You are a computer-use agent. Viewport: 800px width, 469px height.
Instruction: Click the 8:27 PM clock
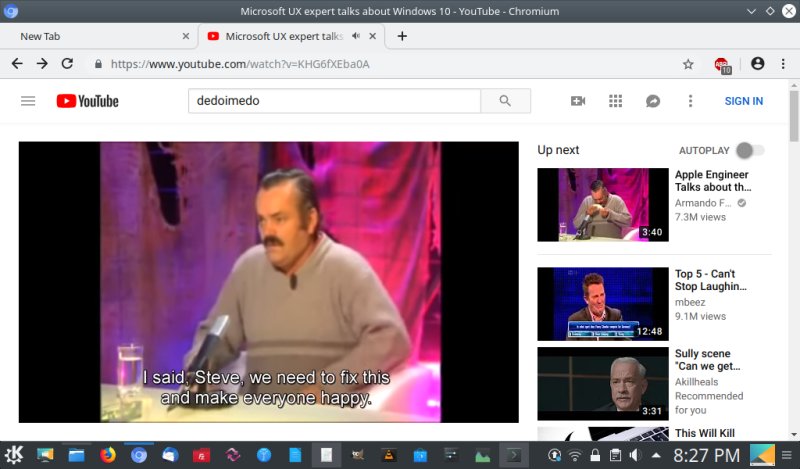tap(706, 455)
